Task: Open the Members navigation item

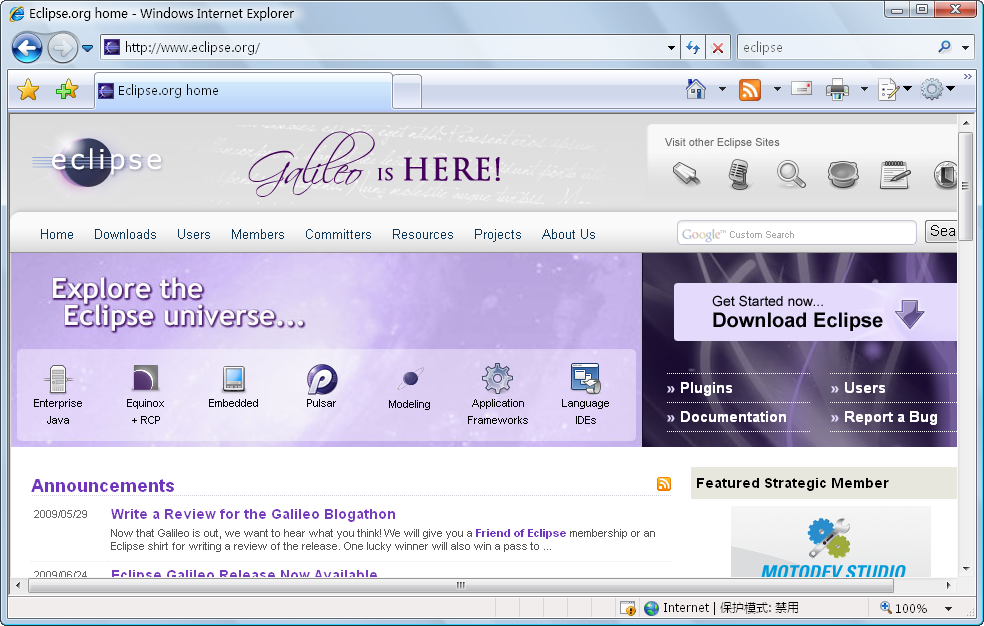Action: (257, 234)
